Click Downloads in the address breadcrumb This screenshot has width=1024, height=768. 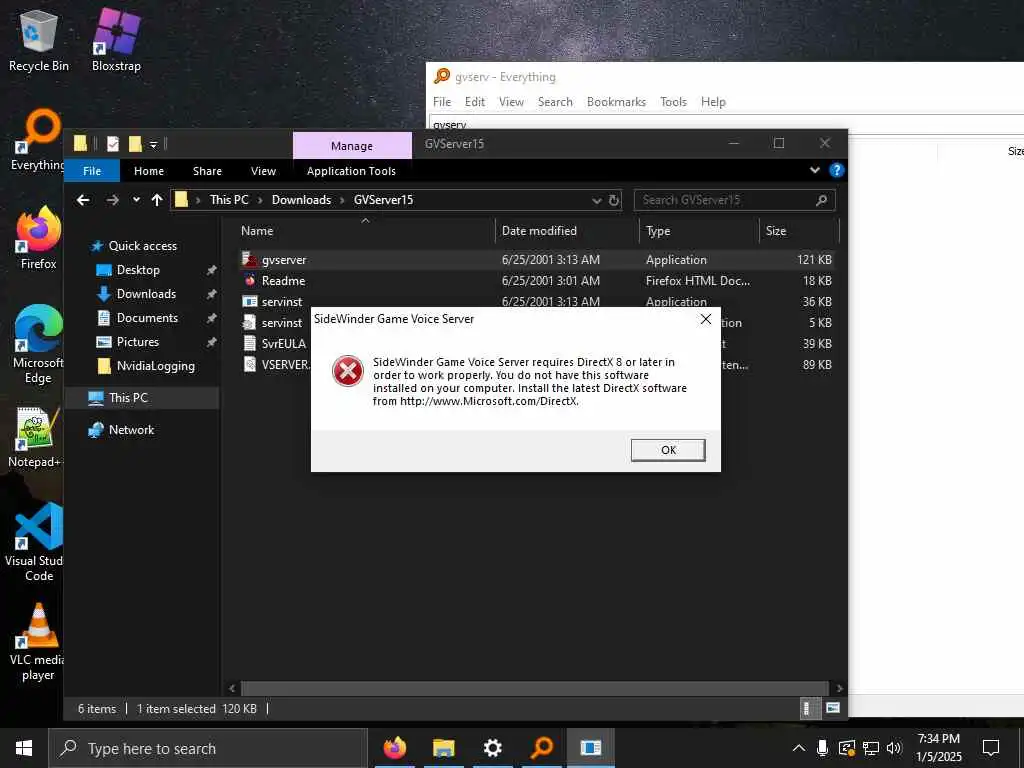point(301,200)
